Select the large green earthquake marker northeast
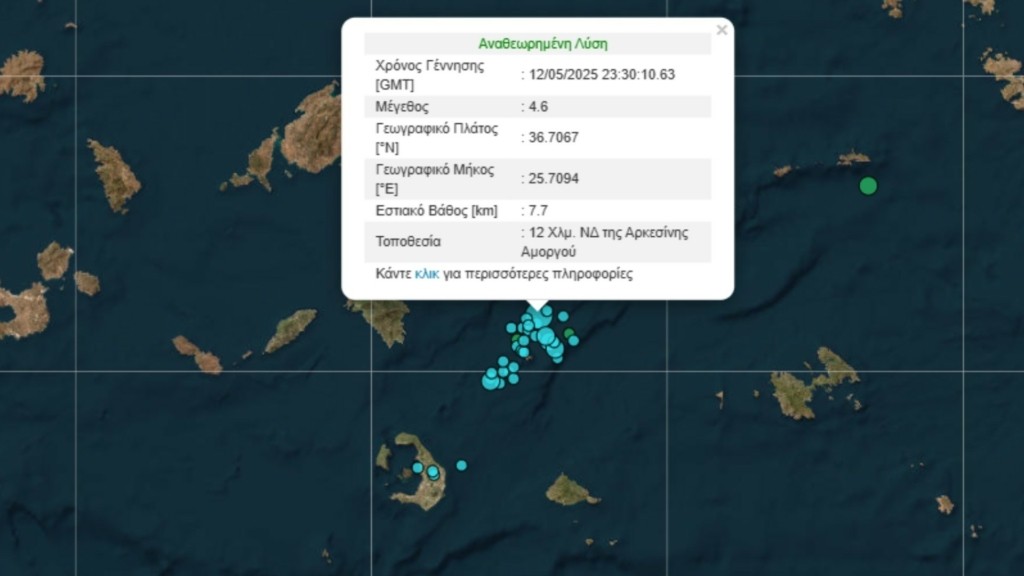The image size is (1024, 576). tap(868, 186)
